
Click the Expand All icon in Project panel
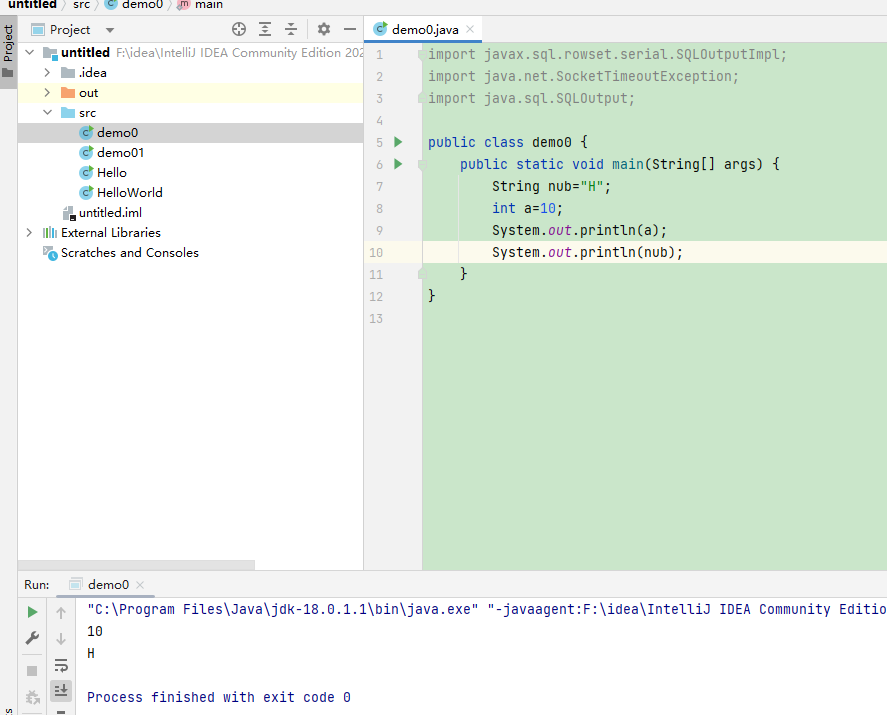tap(265, 29)
